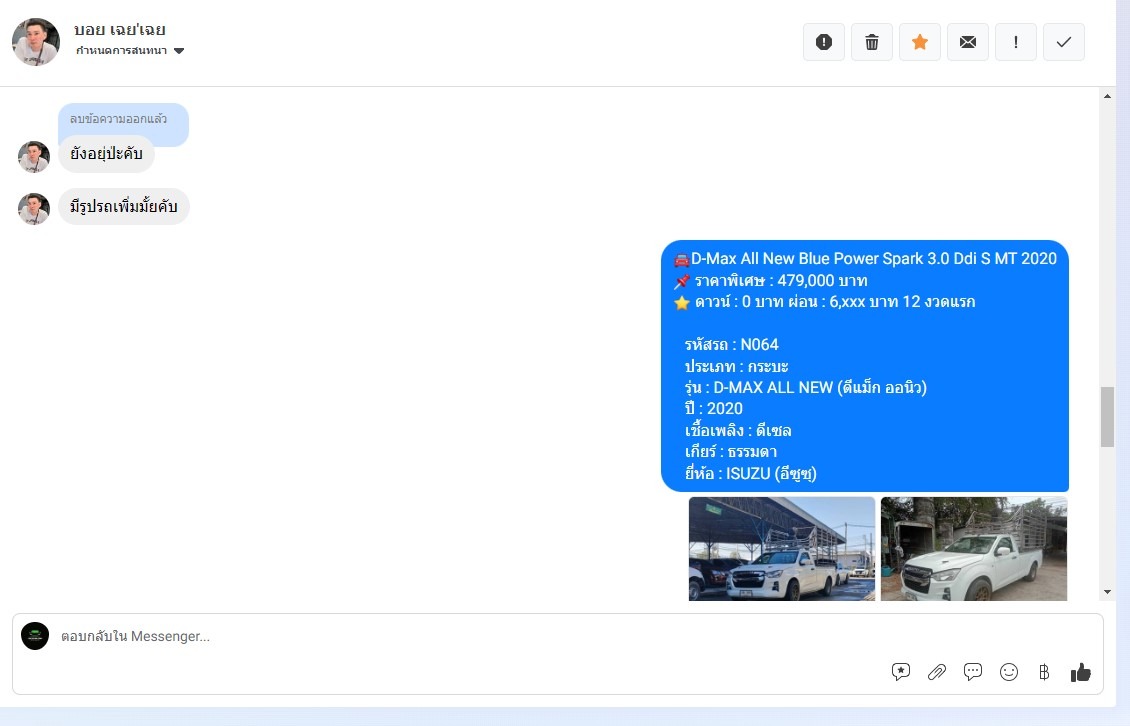Click the line ประเภท : กระบะ
Viewport: 1130px width, 726px height.
[737, 366]
